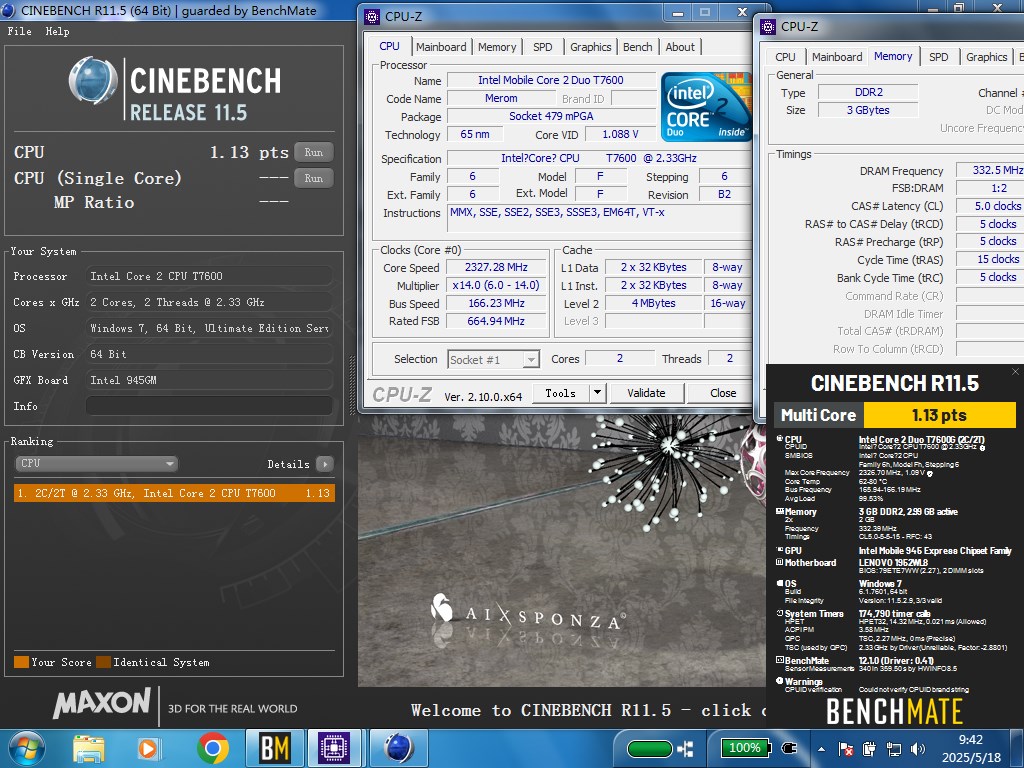Click the flag Action Center tray icon
The image size is (1024, 768).
coord(845,749)
